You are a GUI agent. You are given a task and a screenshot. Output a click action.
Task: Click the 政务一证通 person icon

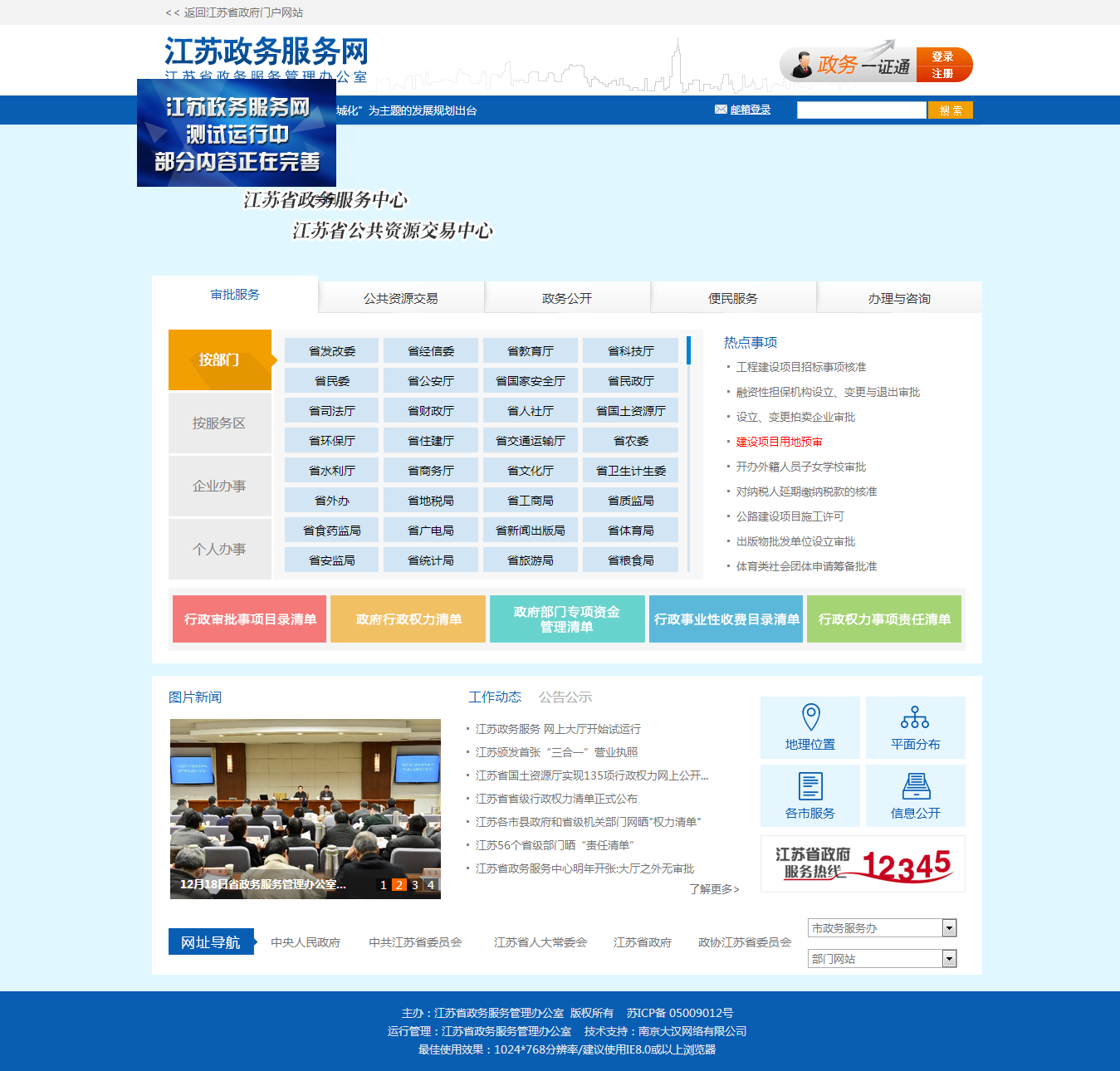[802, 65]
